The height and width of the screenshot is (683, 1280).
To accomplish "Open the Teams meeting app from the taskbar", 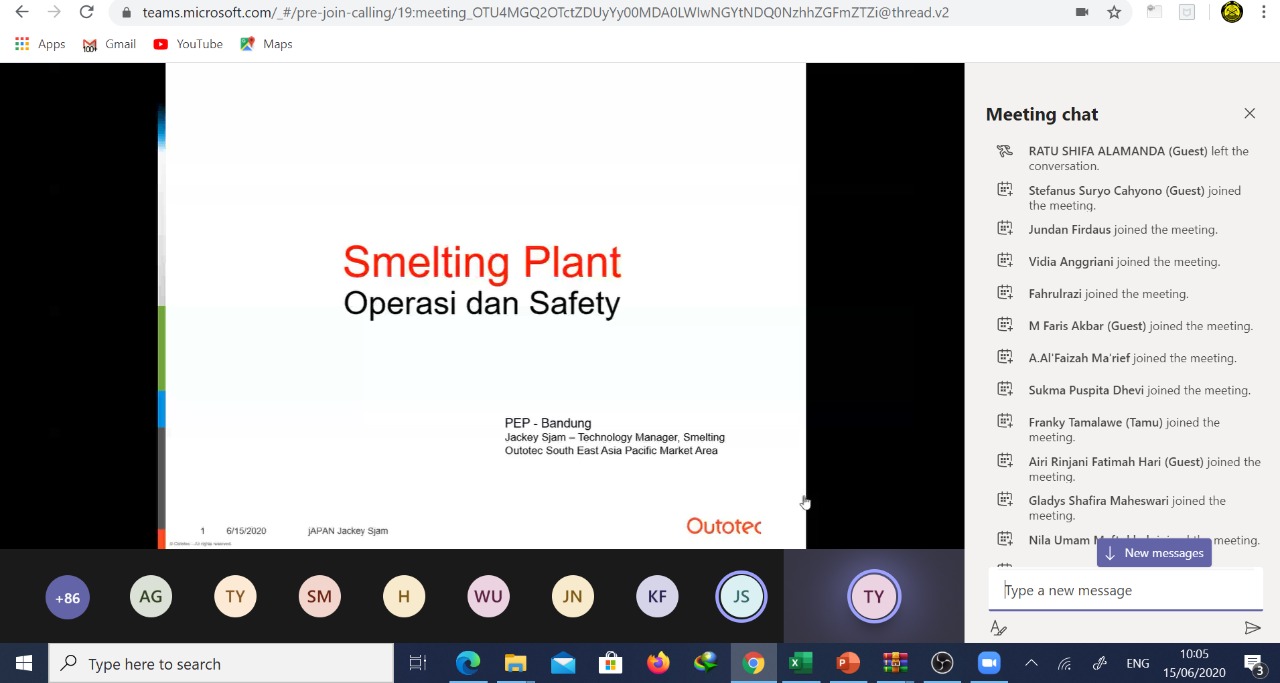I will 988,663.
